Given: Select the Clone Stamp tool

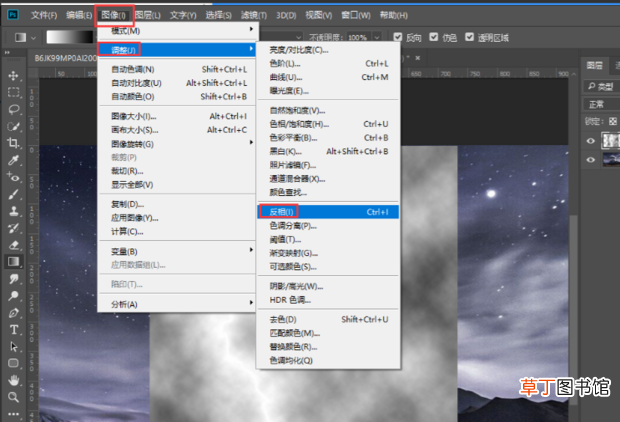Looking at the screenshot, I should click(x=13, y=211).
